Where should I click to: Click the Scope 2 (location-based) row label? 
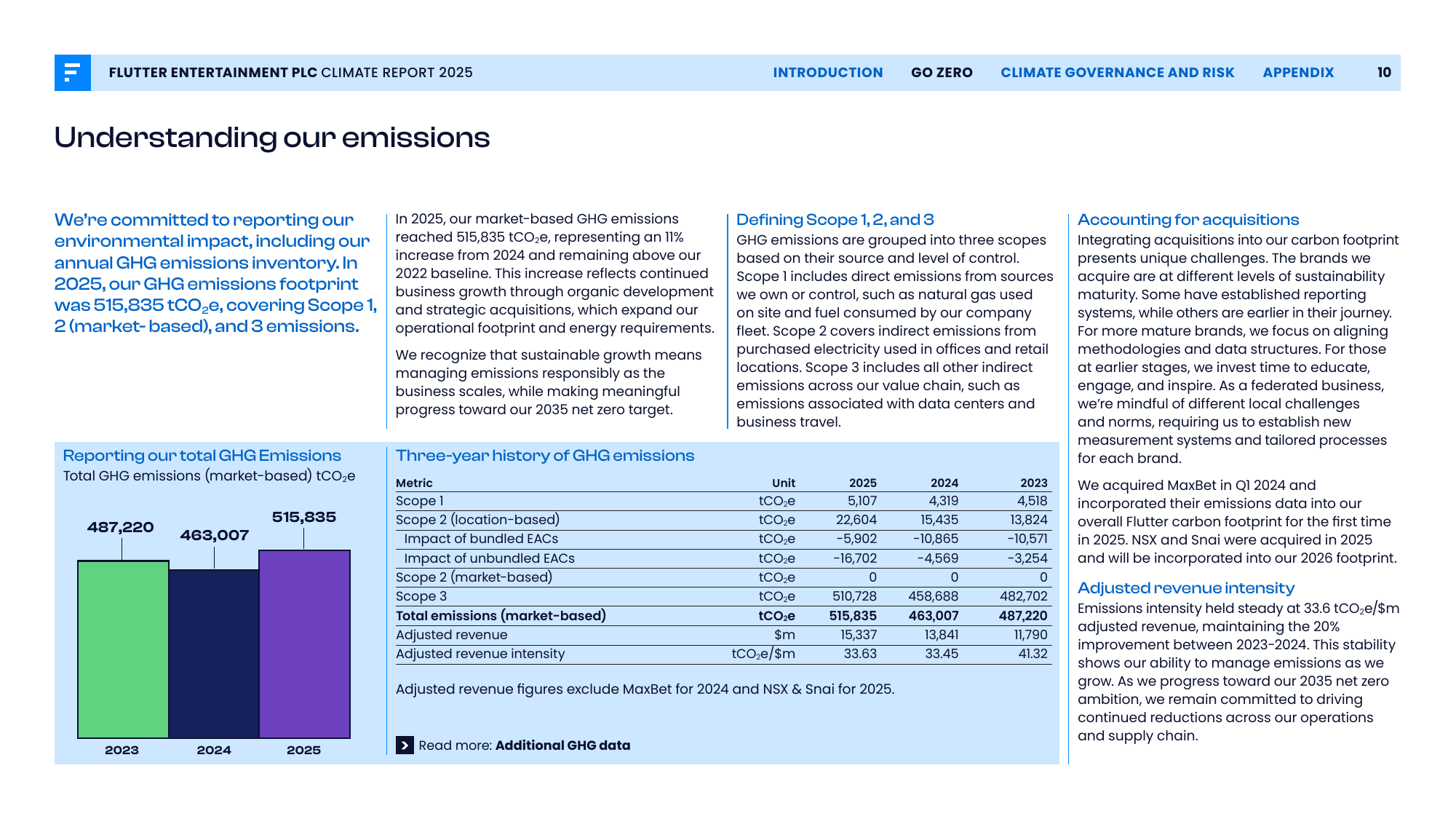pyautogui.click(x=477, y=520)
